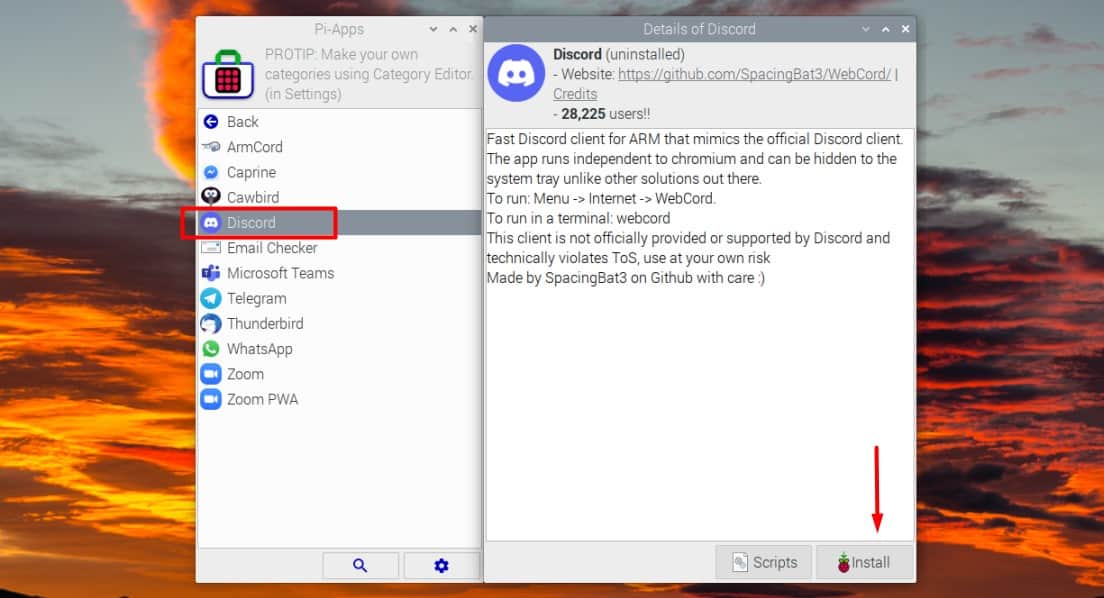
Task: Click the WhatsApp icon in the app list
Action: (x=210, y=348)
